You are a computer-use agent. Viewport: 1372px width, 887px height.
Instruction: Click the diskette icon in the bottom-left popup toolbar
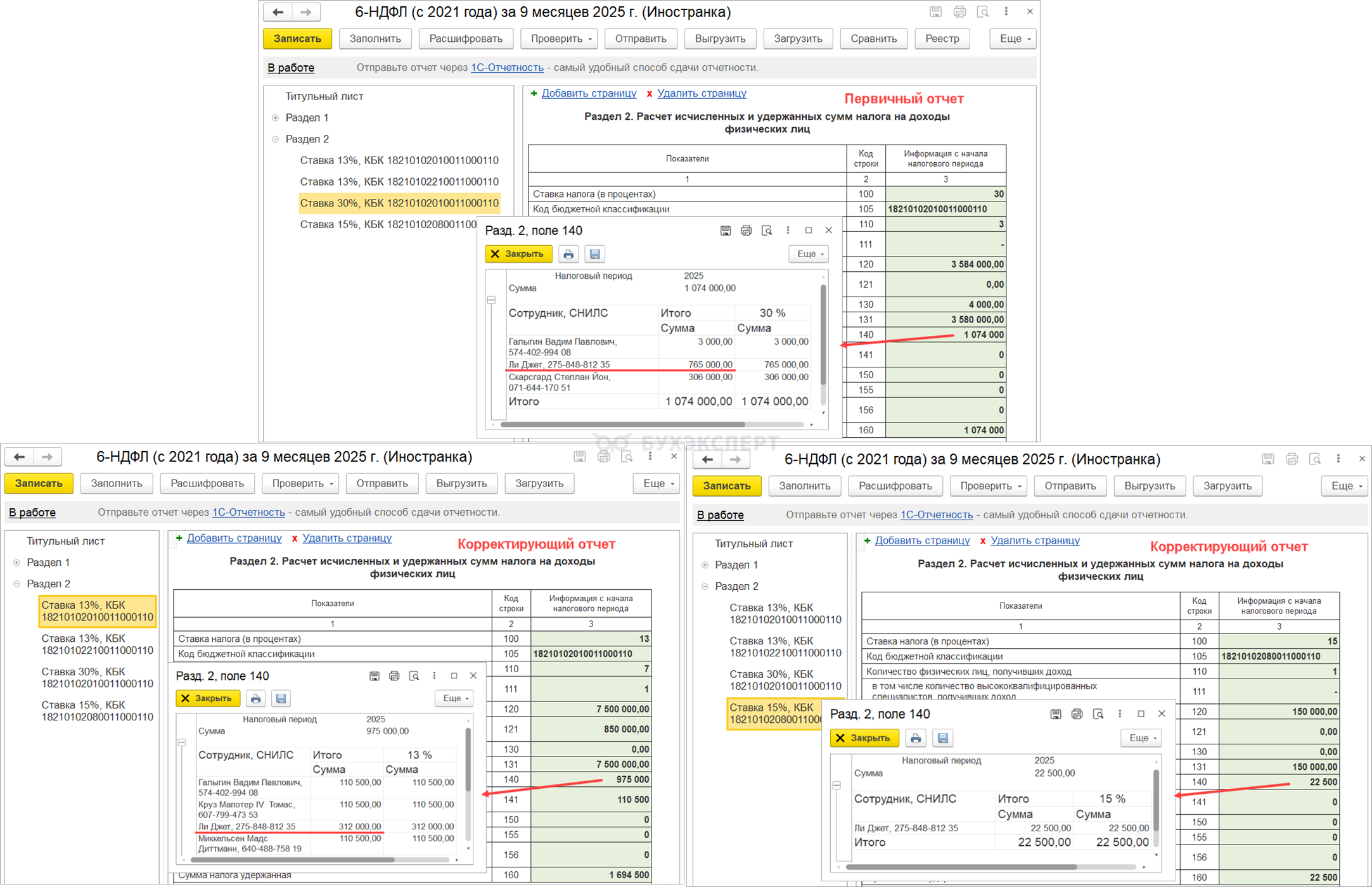[281, 698]
